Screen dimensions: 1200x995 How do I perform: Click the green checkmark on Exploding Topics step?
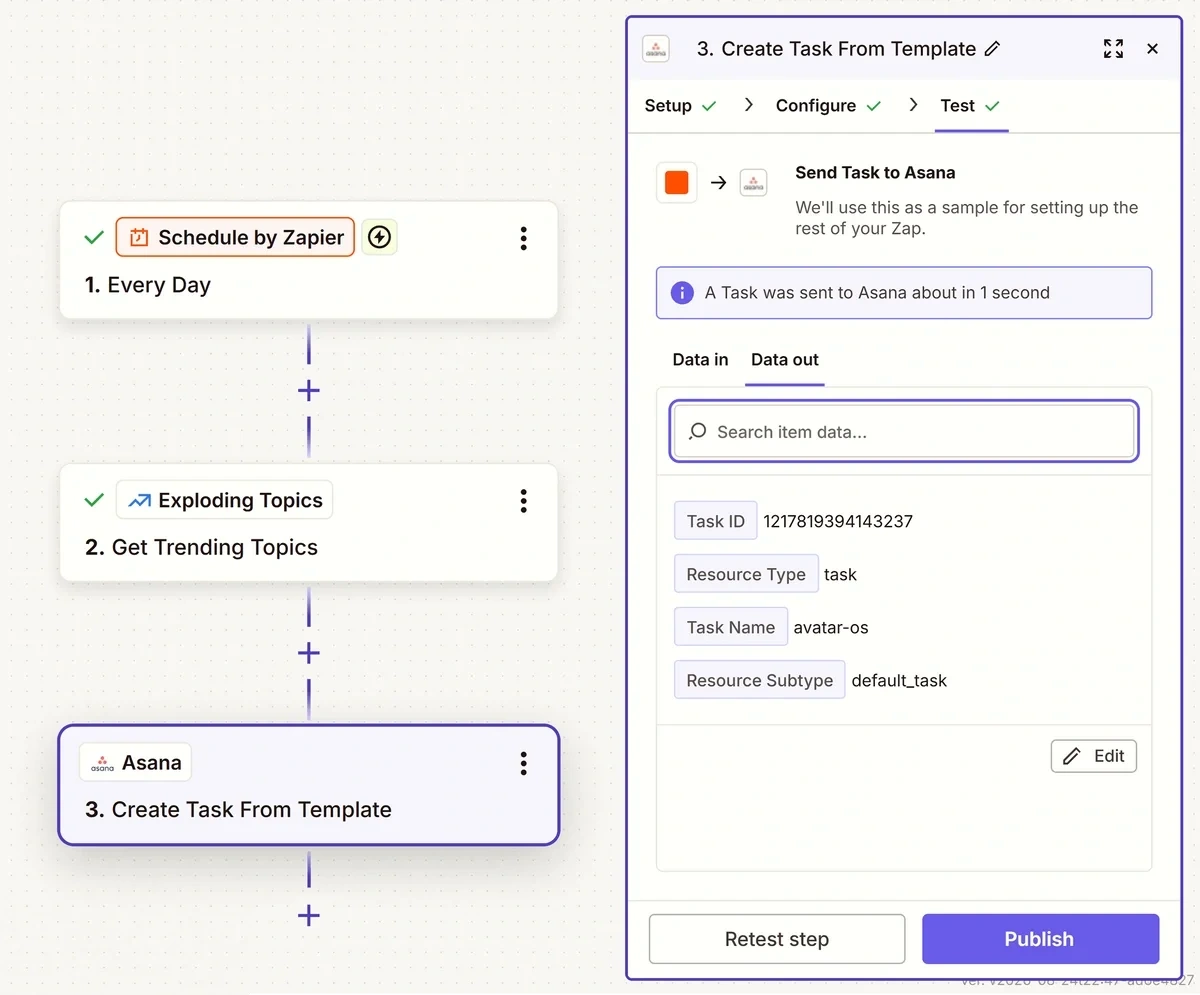coord(94,501)
